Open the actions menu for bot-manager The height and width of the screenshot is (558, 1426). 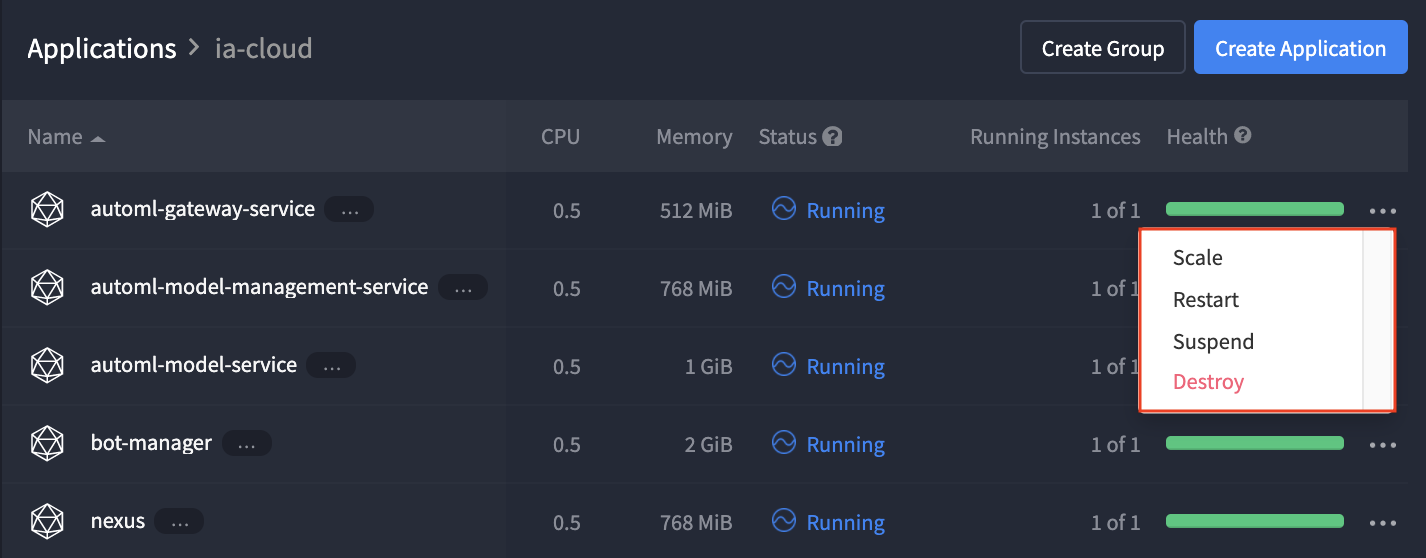(1383, 445)
